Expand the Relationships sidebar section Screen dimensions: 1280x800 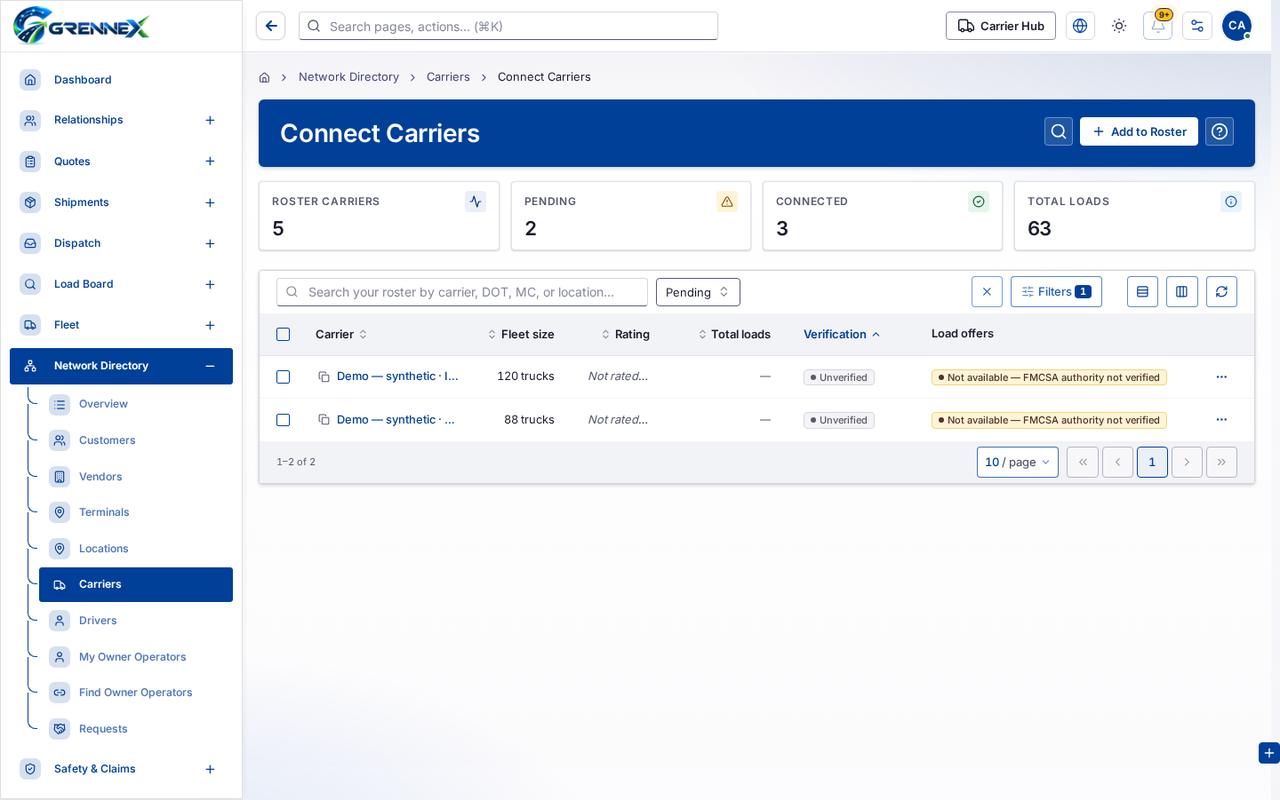pos(210,120)
